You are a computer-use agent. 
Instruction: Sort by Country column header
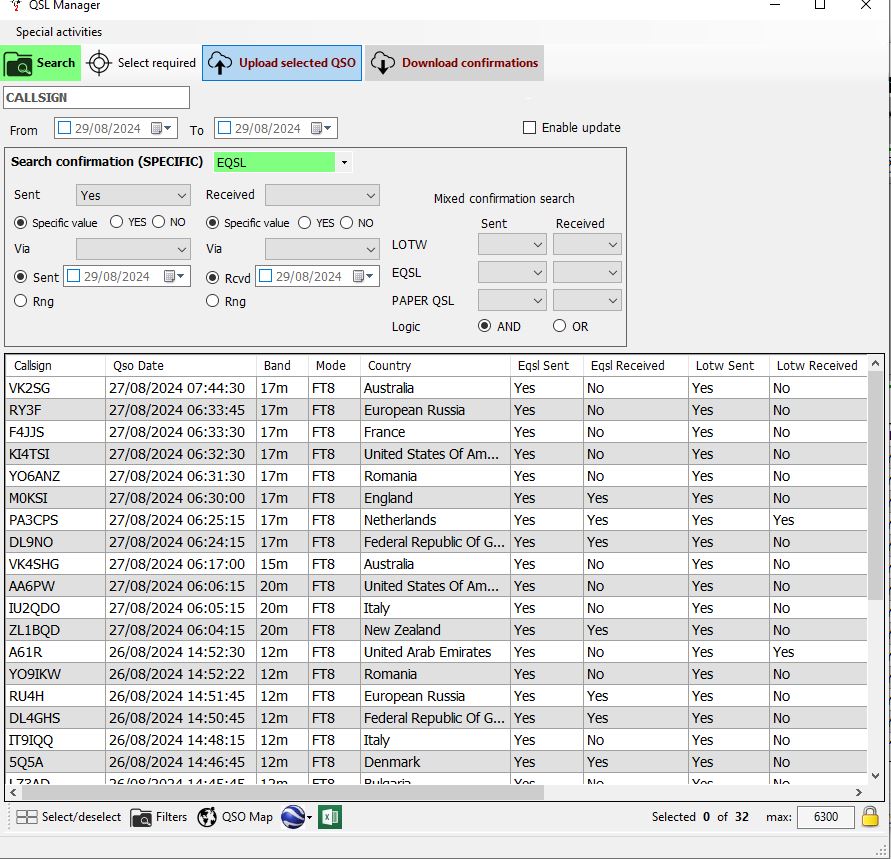435,365
